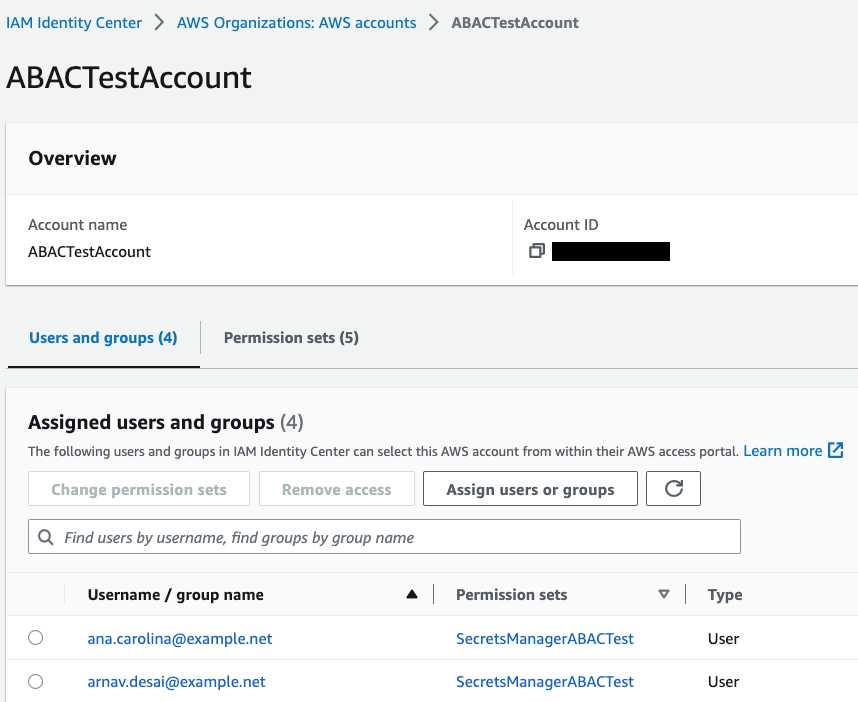Sort the Username / group name column
The image size is (858, 702).
pyautogui.click(x=411, y=593)
